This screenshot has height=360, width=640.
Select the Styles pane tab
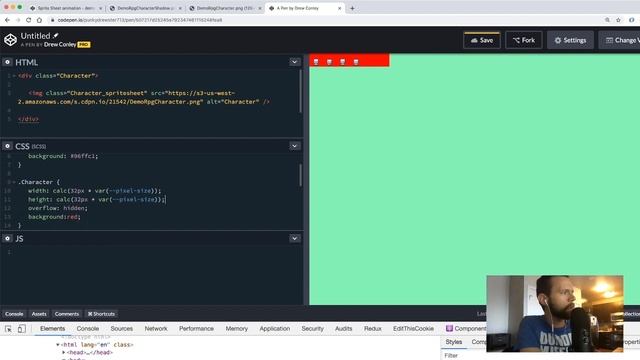pyautogui.click(x=453, y=342)
